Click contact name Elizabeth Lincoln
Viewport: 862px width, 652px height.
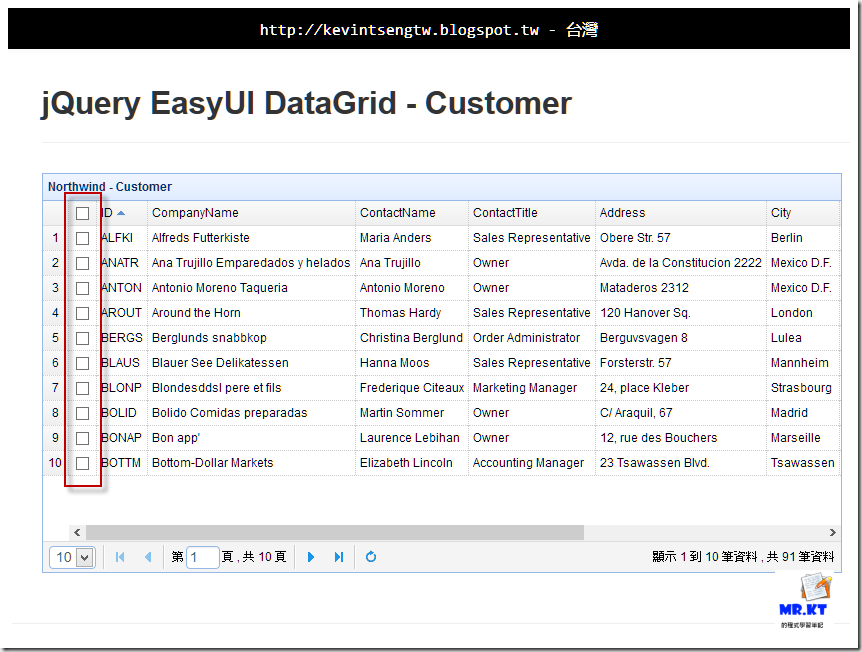coord(406,463)
